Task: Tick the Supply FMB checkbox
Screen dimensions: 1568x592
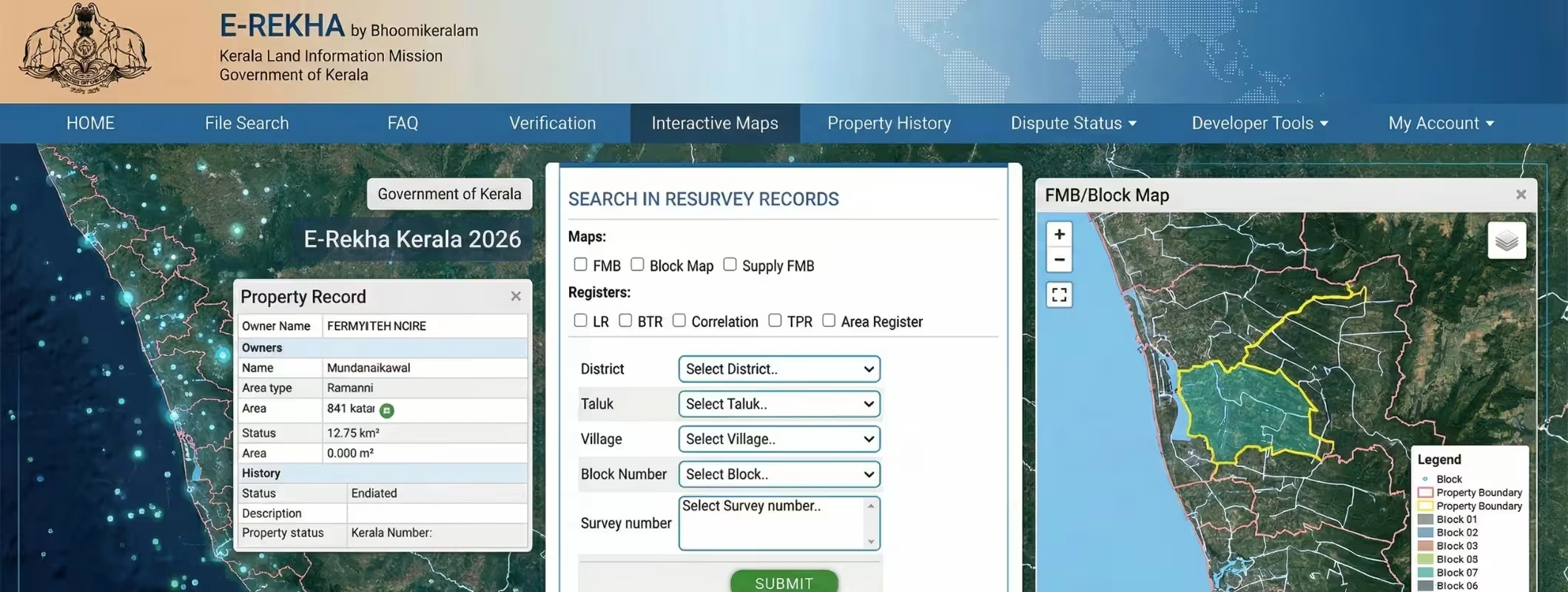Action: tap(730, 264)
